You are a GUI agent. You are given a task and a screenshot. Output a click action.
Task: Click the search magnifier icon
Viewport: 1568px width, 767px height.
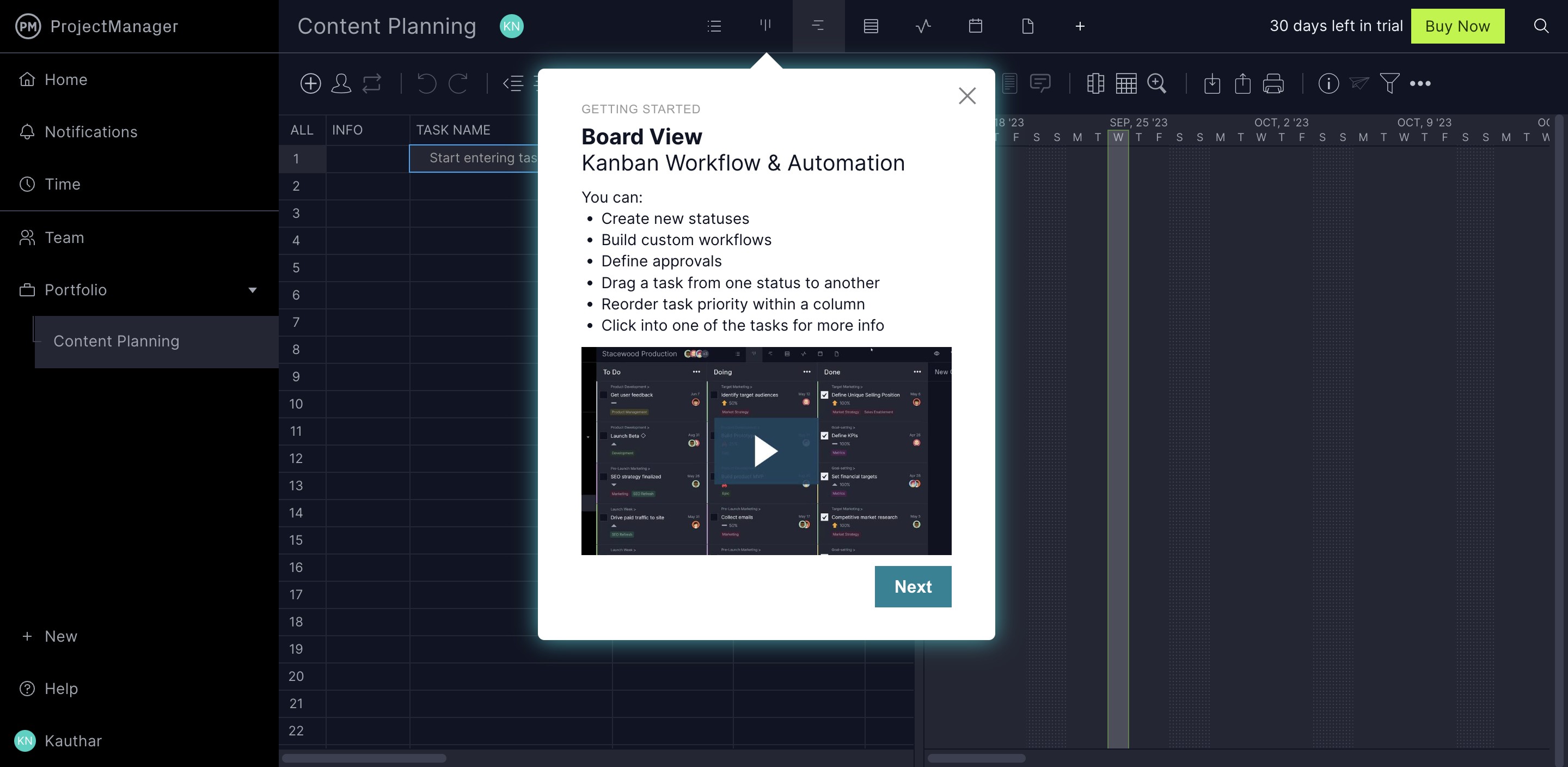(x=1541, y=26)
